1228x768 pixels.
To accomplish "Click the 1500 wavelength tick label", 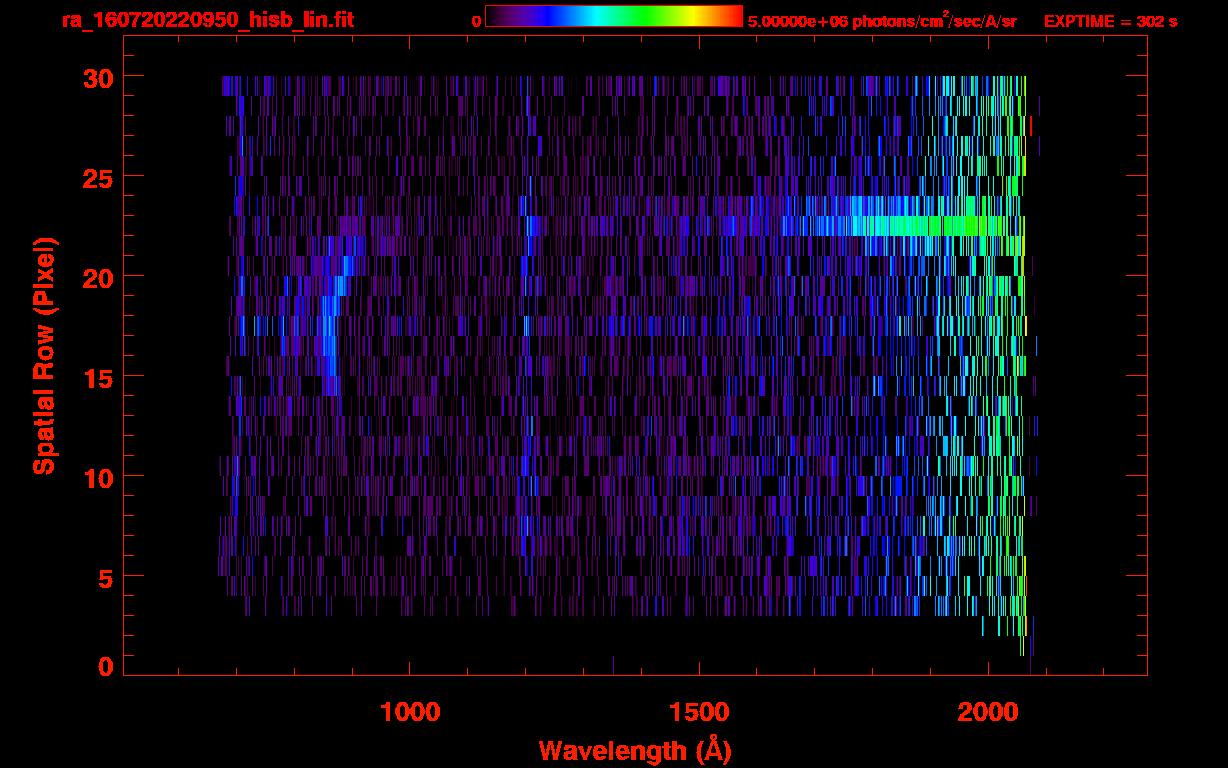I will (x=699, y=712).
